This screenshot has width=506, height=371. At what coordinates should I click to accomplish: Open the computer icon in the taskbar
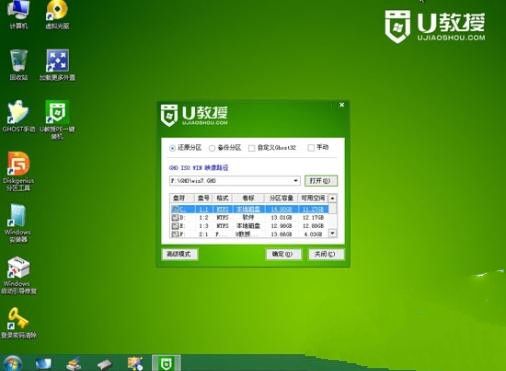43,364
